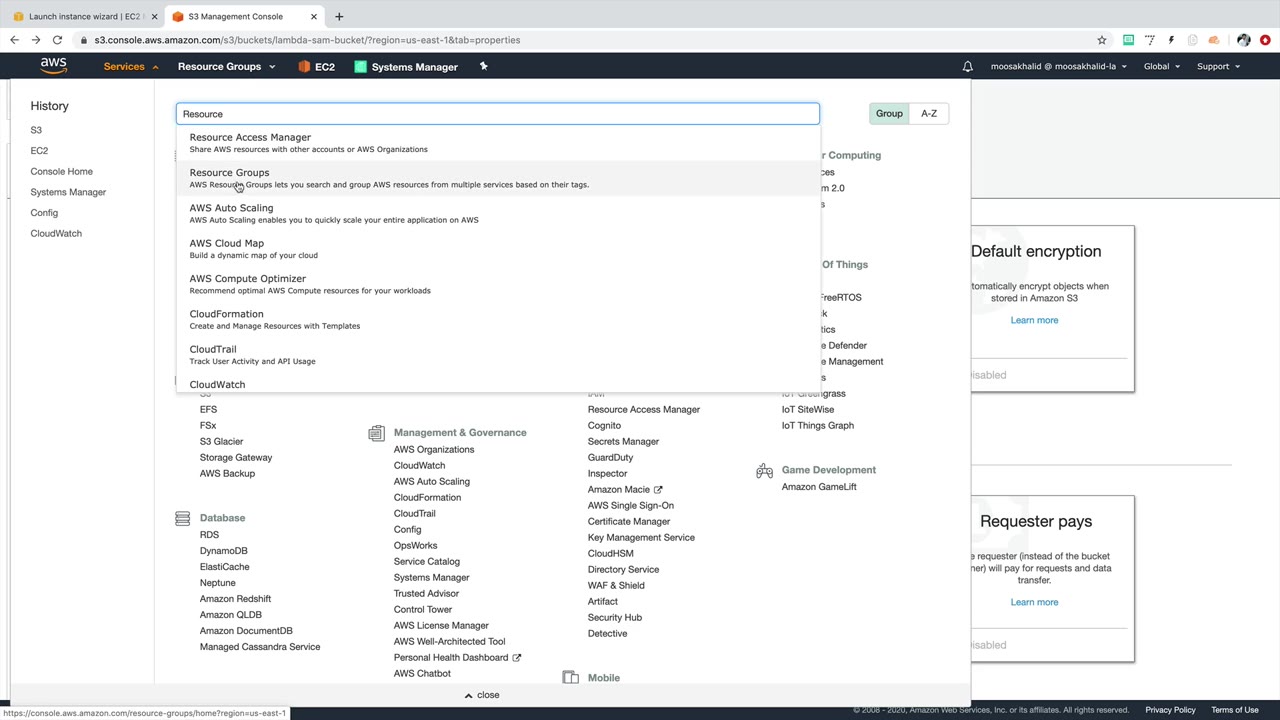The image size is (1280, 720).
Task: Open the EC2 shortcut in the navbar
Action: [317, 67]
